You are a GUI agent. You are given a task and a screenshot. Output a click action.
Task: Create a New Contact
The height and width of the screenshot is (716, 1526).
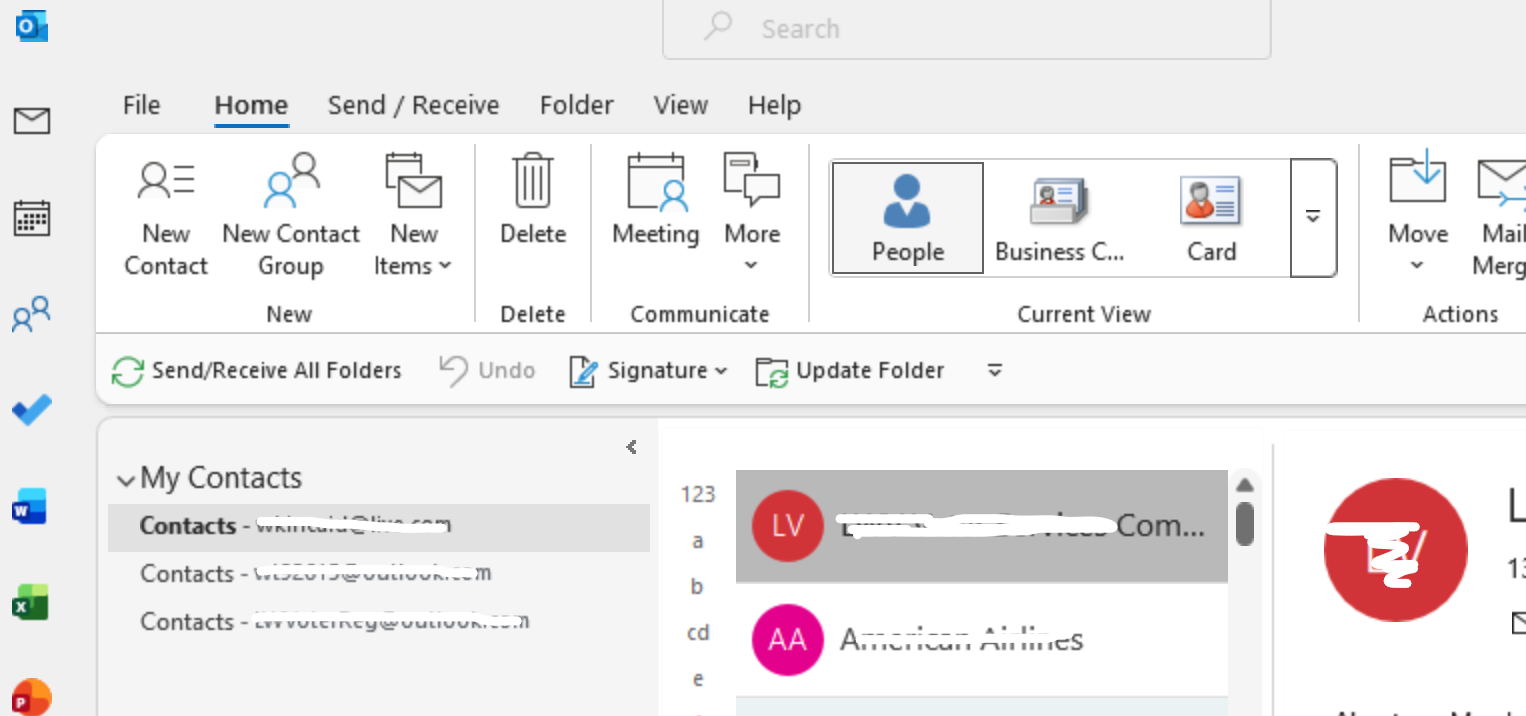166,216
